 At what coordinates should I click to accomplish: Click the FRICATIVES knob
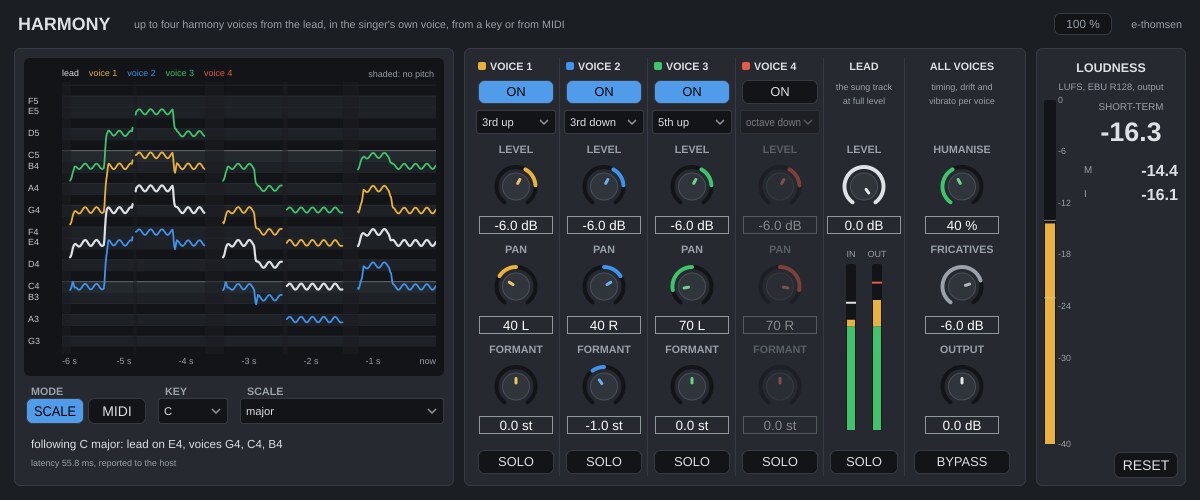[962, 285]
